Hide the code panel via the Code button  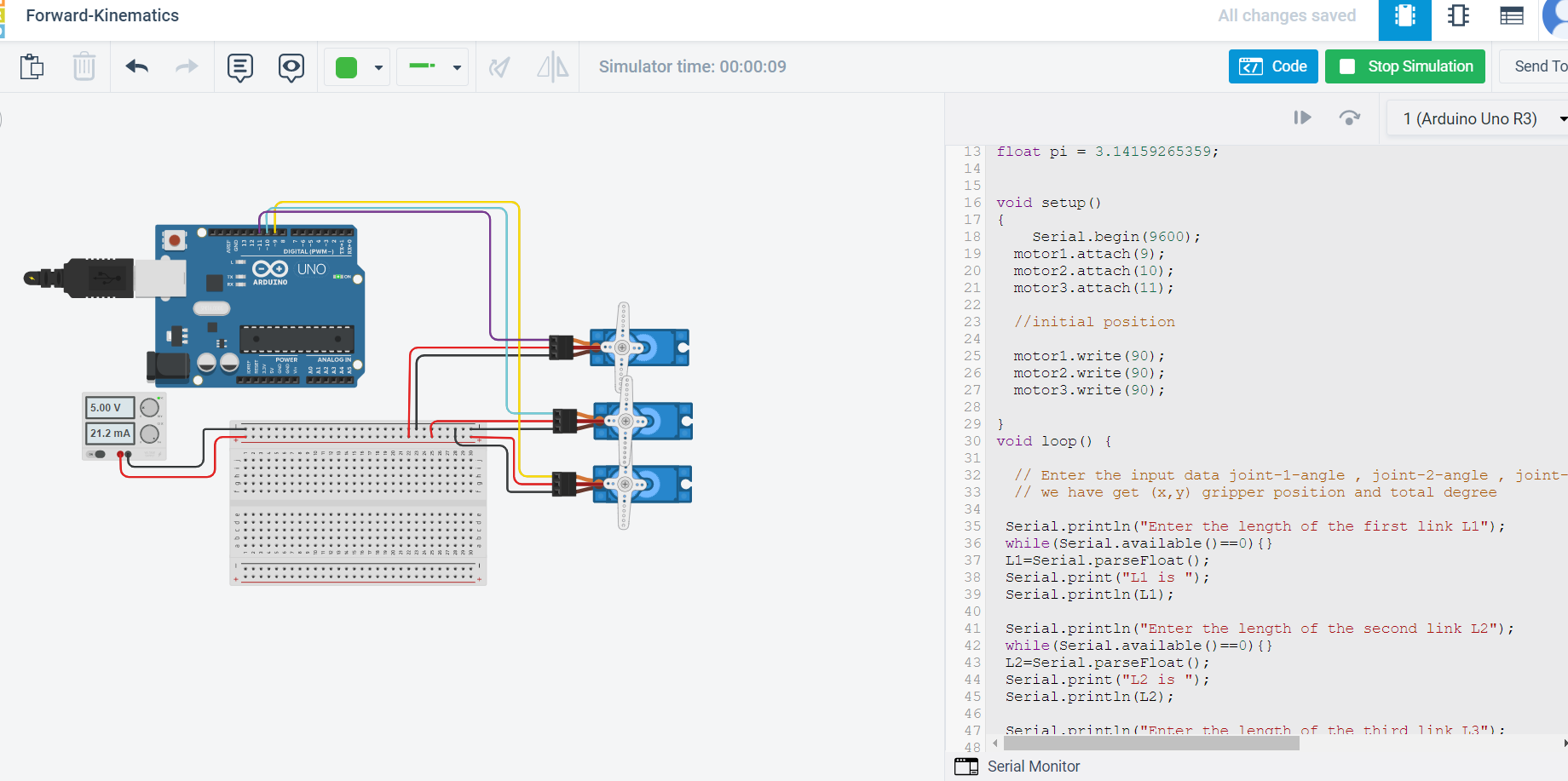(x=1272, y=66)
